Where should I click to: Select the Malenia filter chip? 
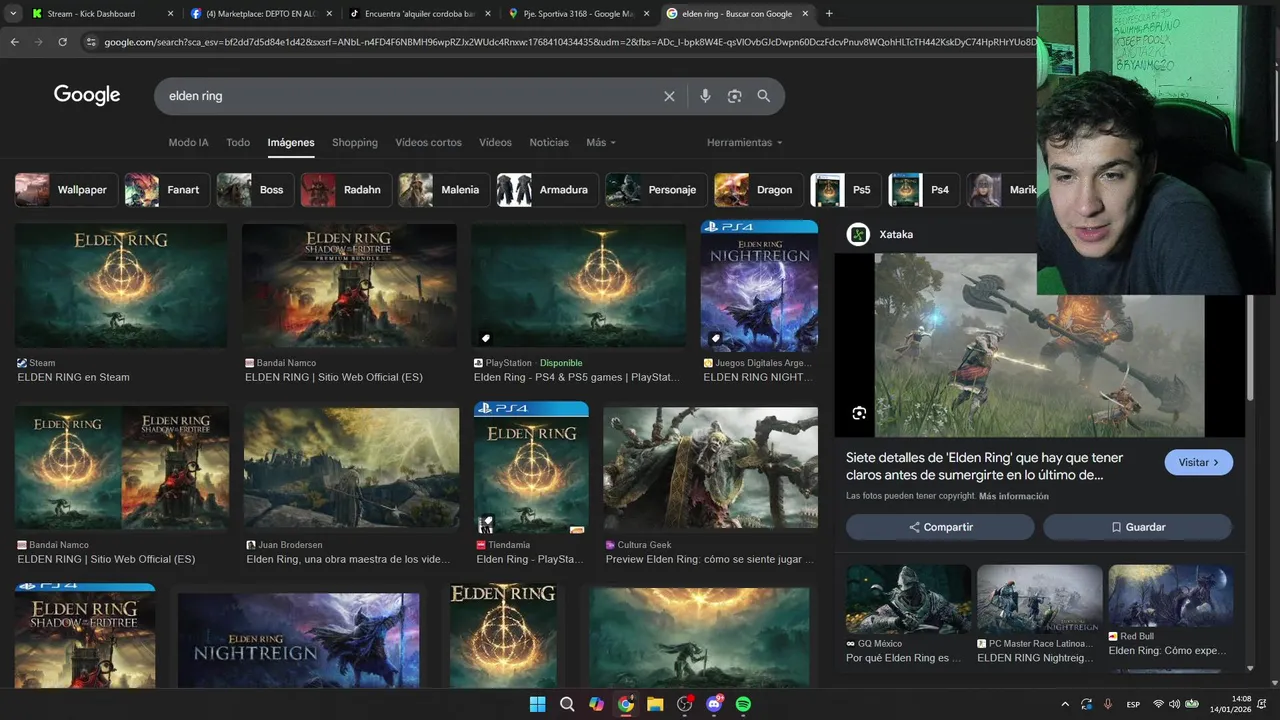pos(445,190)
